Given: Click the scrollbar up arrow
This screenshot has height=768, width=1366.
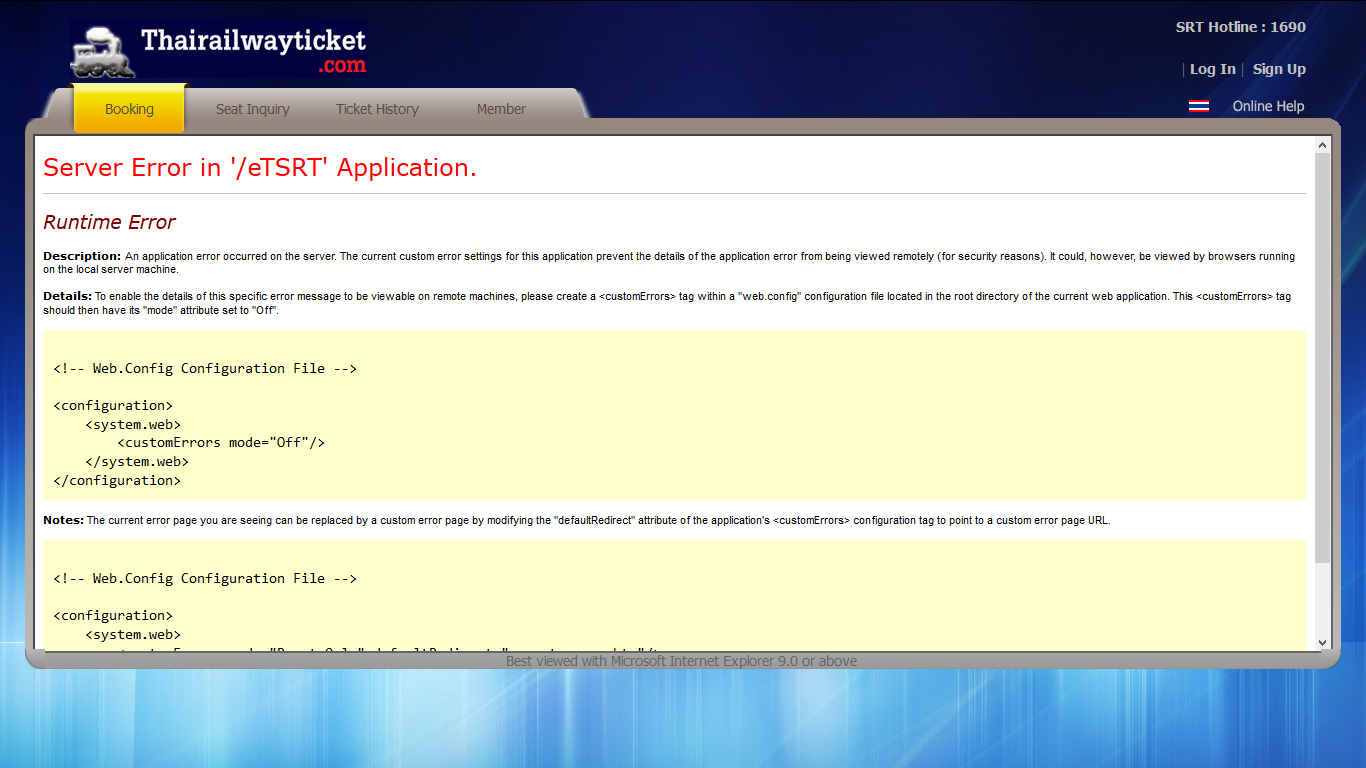Looking at the screenshot, I should point(1323,145).
